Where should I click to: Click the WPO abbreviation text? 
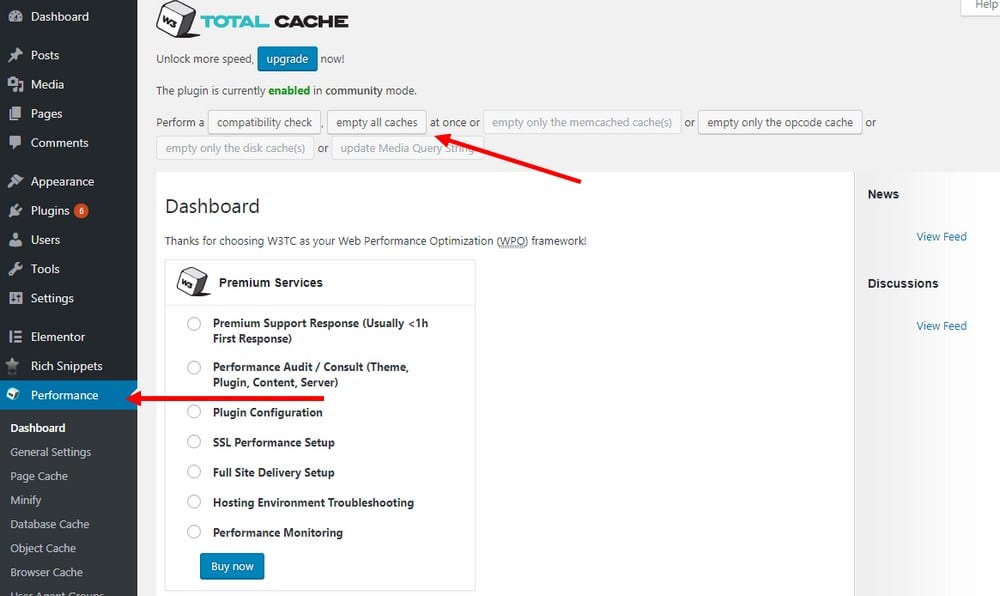(x=512, y=241)
